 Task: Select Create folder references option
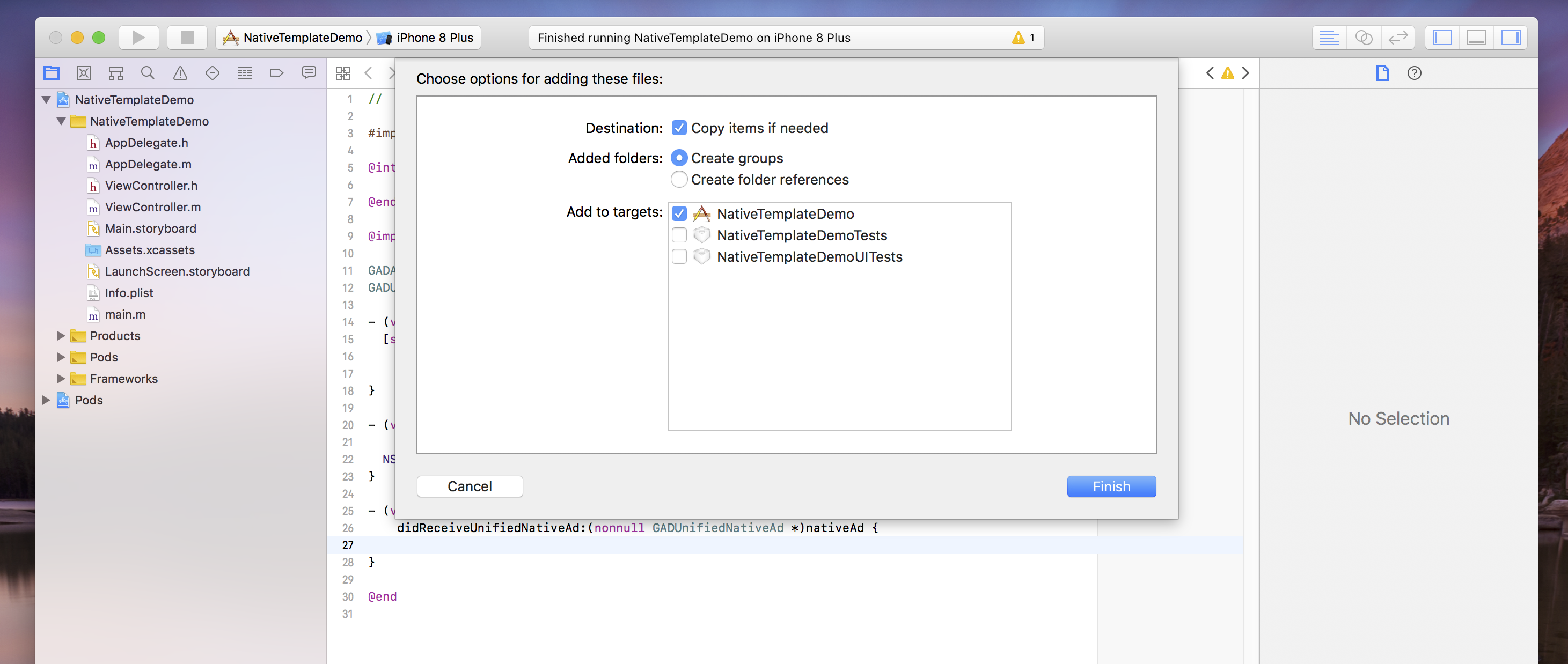point(679,180)
